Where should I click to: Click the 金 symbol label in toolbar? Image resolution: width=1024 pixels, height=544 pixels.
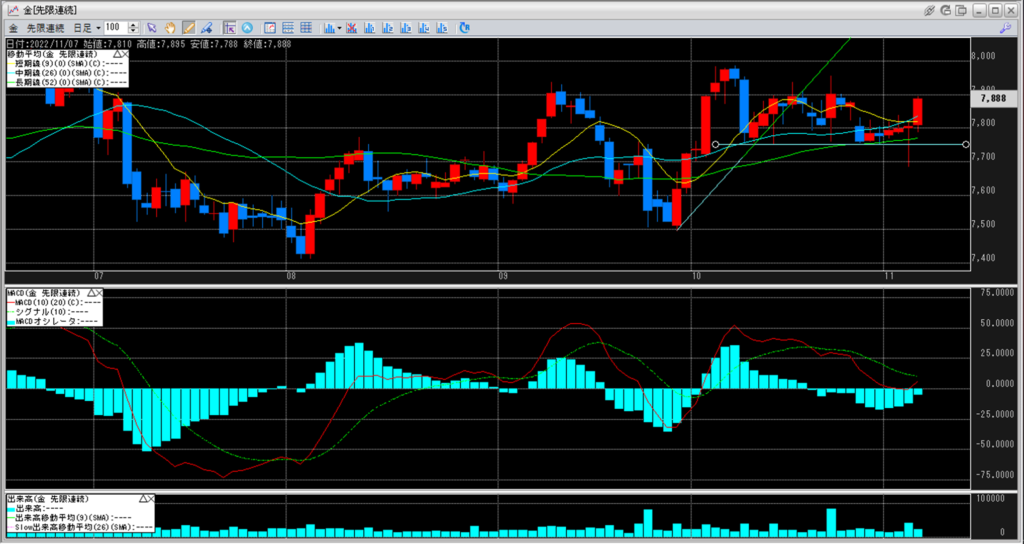coord(13,28)
